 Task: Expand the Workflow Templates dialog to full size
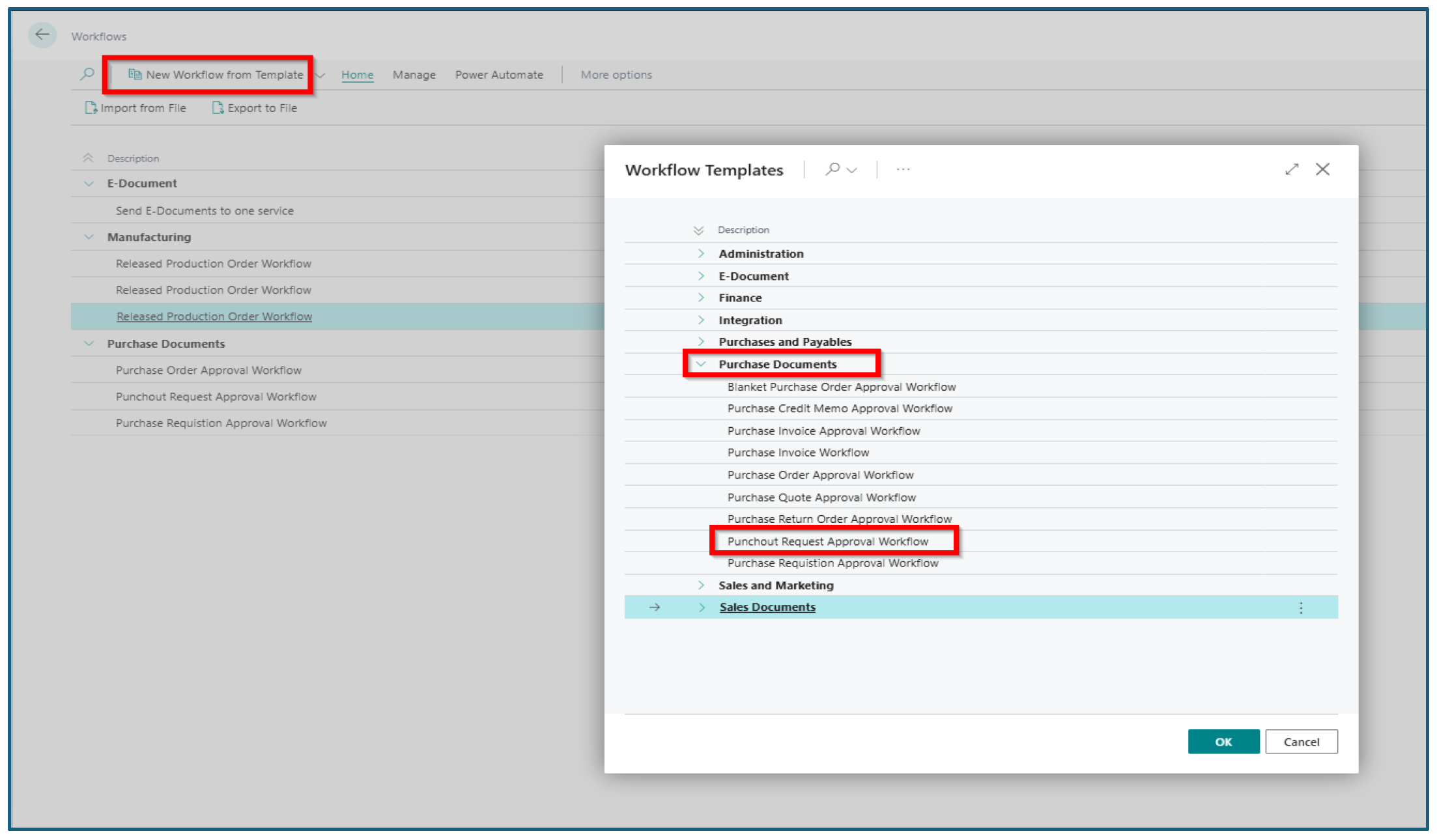pyautogui.click(x=1292, y=169)
